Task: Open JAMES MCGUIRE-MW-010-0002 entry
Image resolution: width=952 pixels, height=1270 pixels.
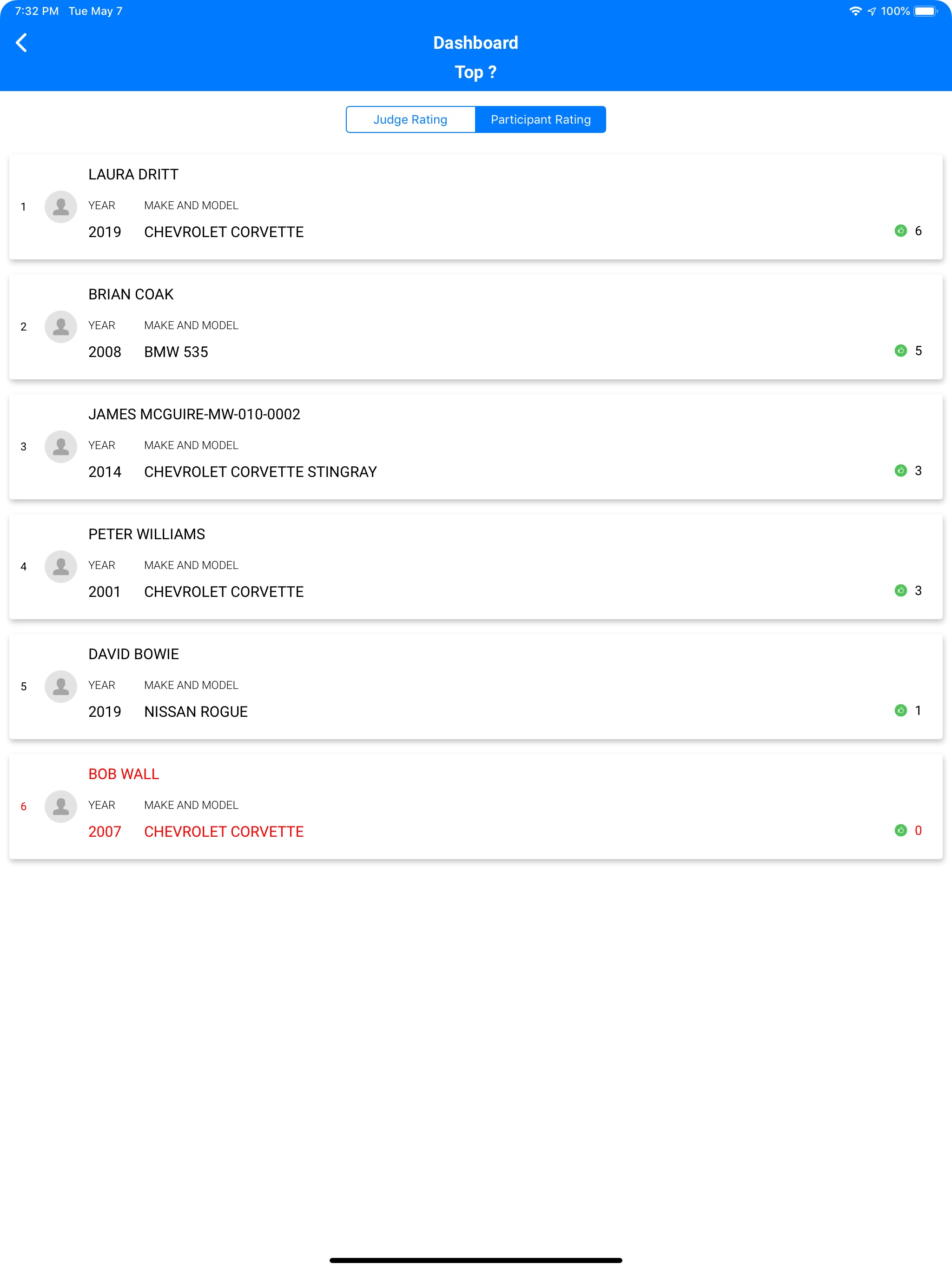Action: [x=194, y=415]
